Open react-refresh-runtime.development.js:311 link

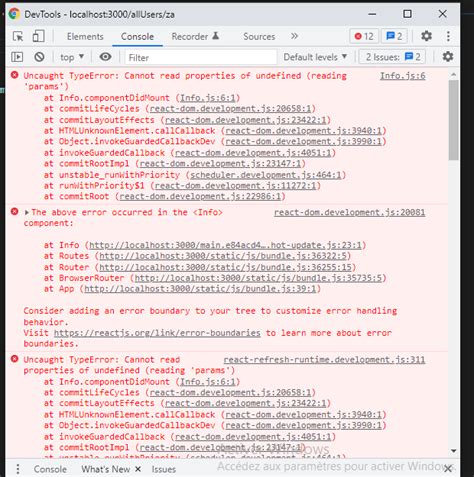pos(324,360)
